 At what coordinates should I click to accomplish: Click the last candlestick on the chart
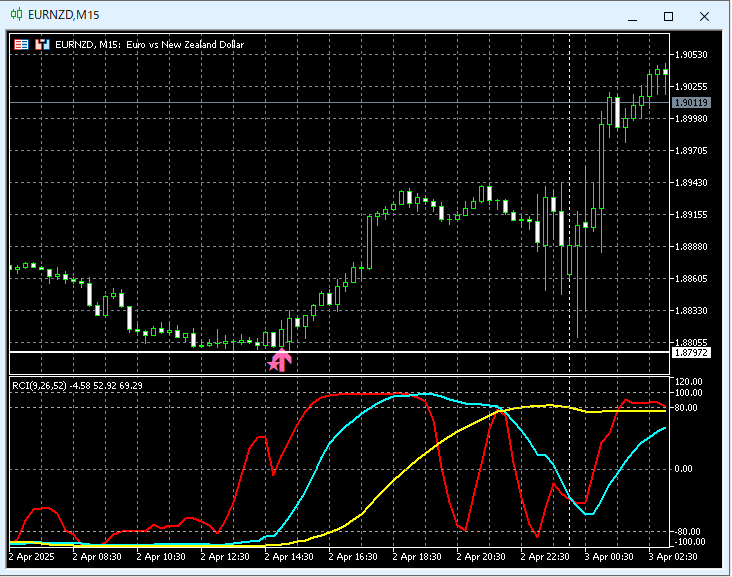665,72
